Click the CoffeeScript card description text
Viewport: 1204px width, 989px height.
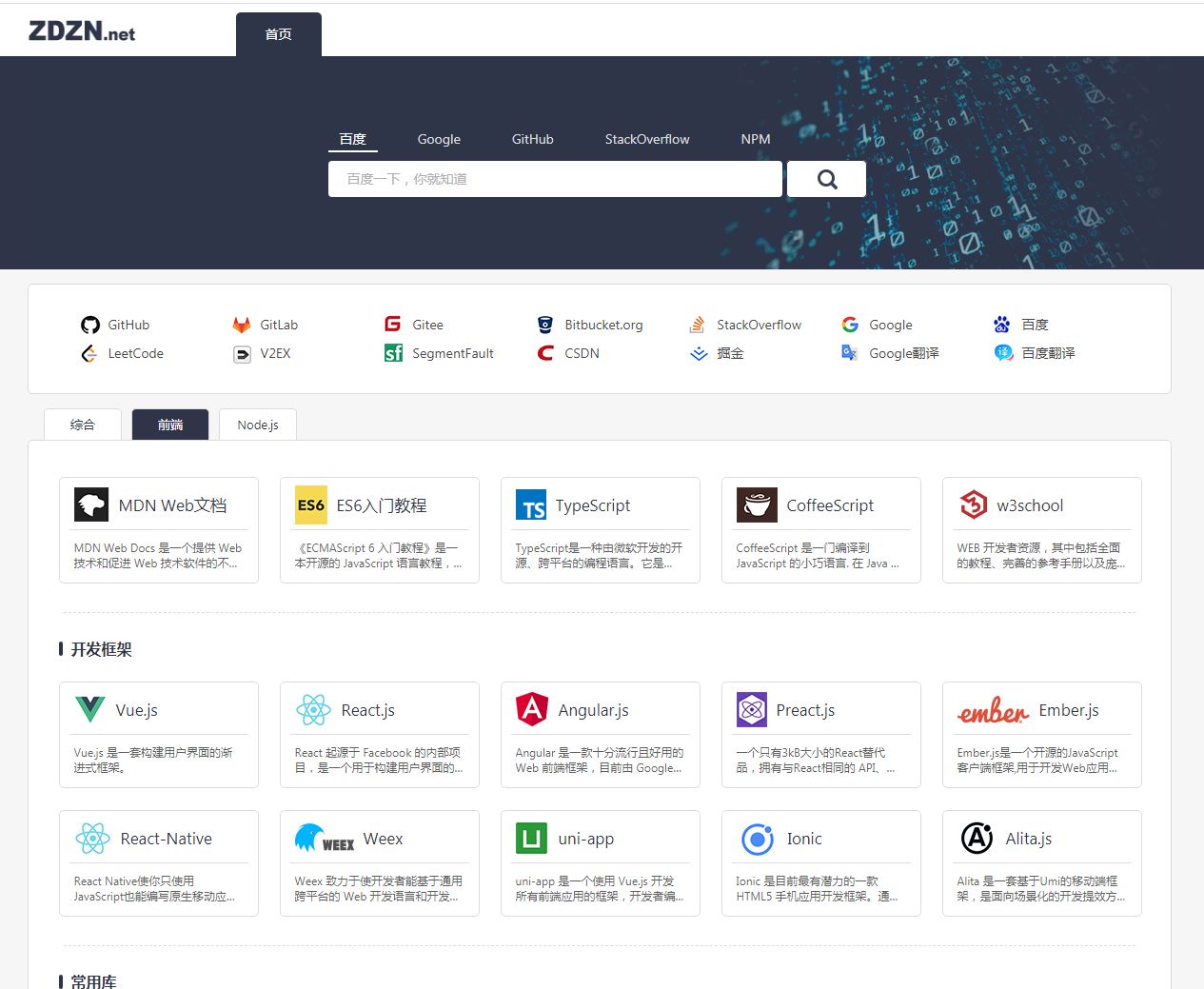click(x=818, y=556)
